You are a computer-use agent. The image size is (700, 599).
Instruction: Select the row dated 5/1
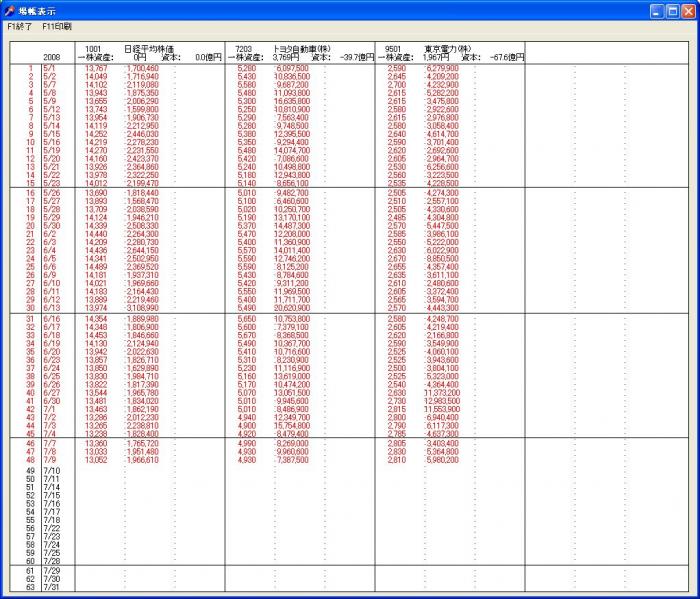(x=50, y=69)
